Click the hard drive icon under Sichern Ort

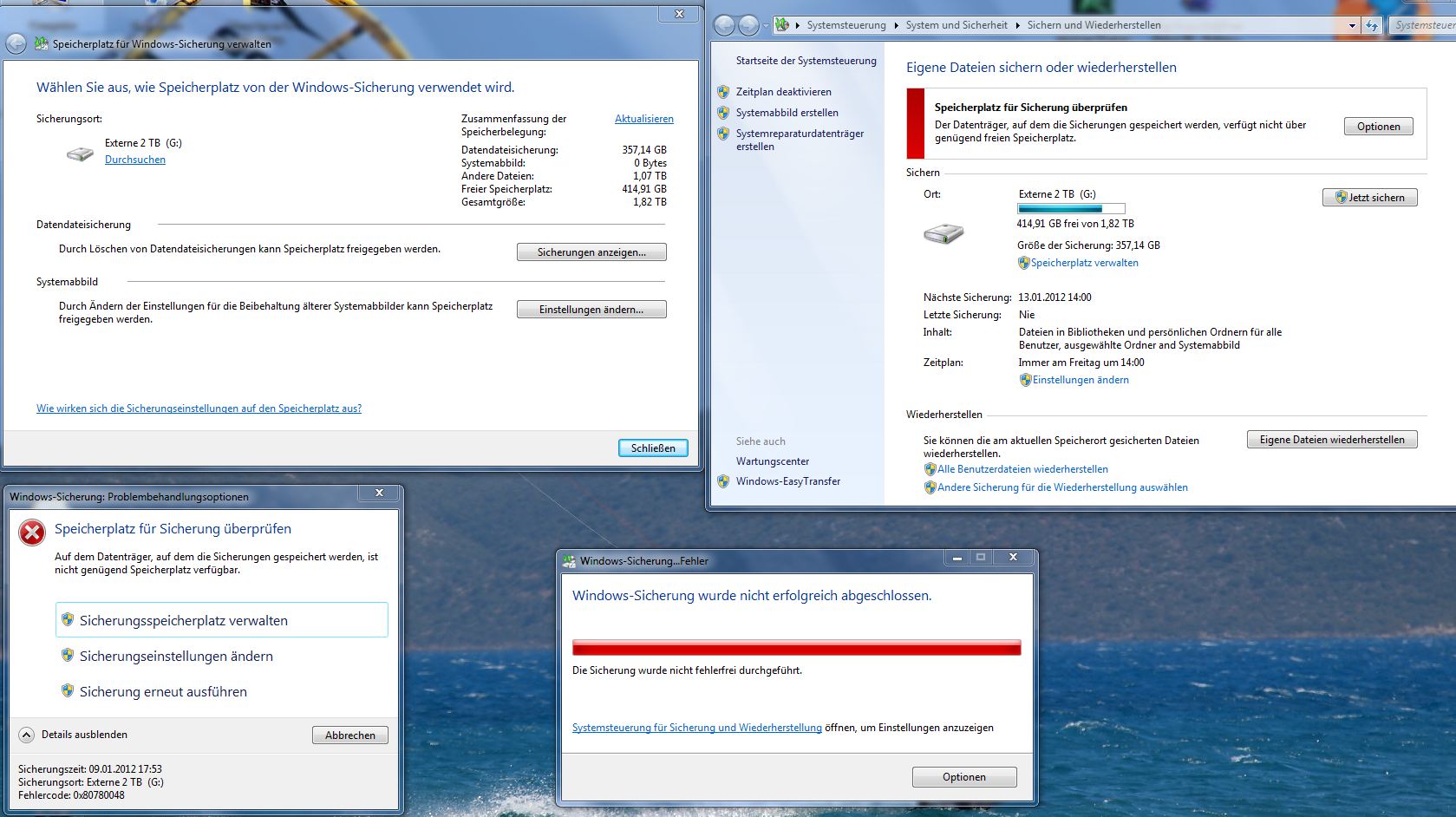pos(943,233)
